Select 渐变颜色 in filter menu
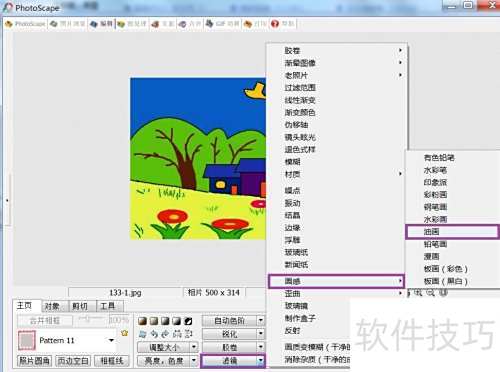 point(300,112)
